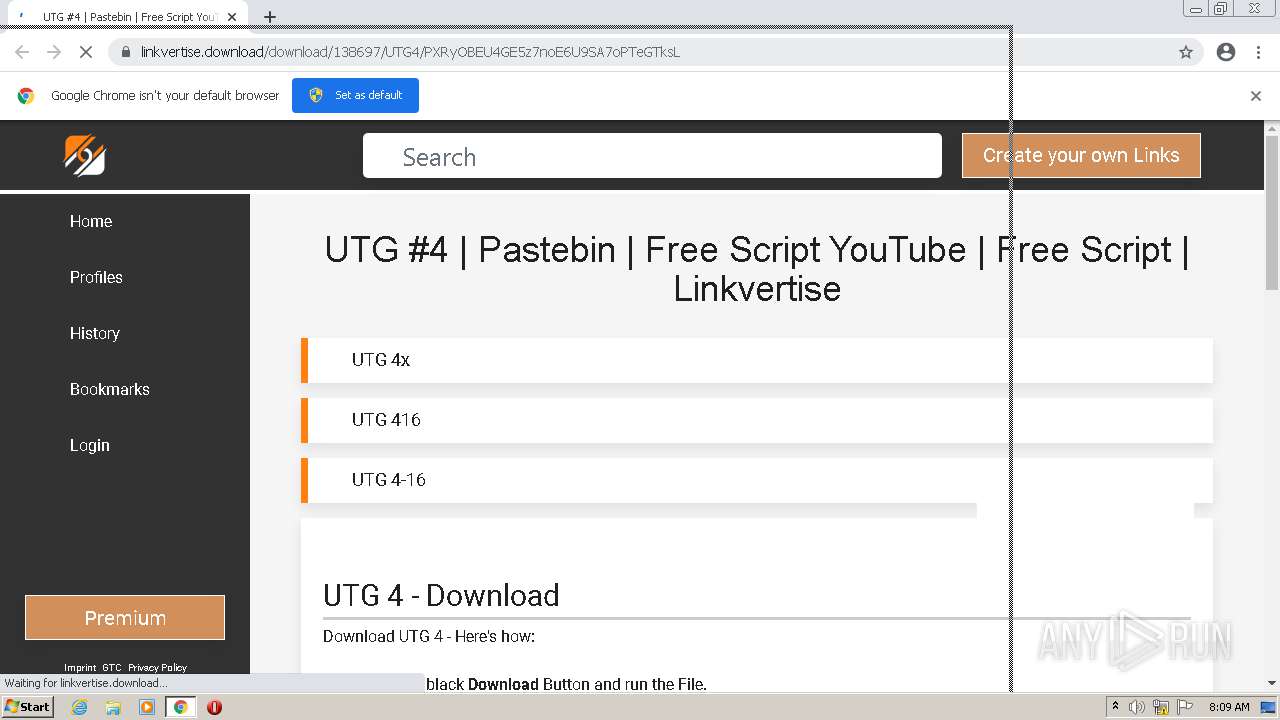Open media player taskbar icon
The width and height of the screenshot is (1280, 720).
click(x=147, y=707)
